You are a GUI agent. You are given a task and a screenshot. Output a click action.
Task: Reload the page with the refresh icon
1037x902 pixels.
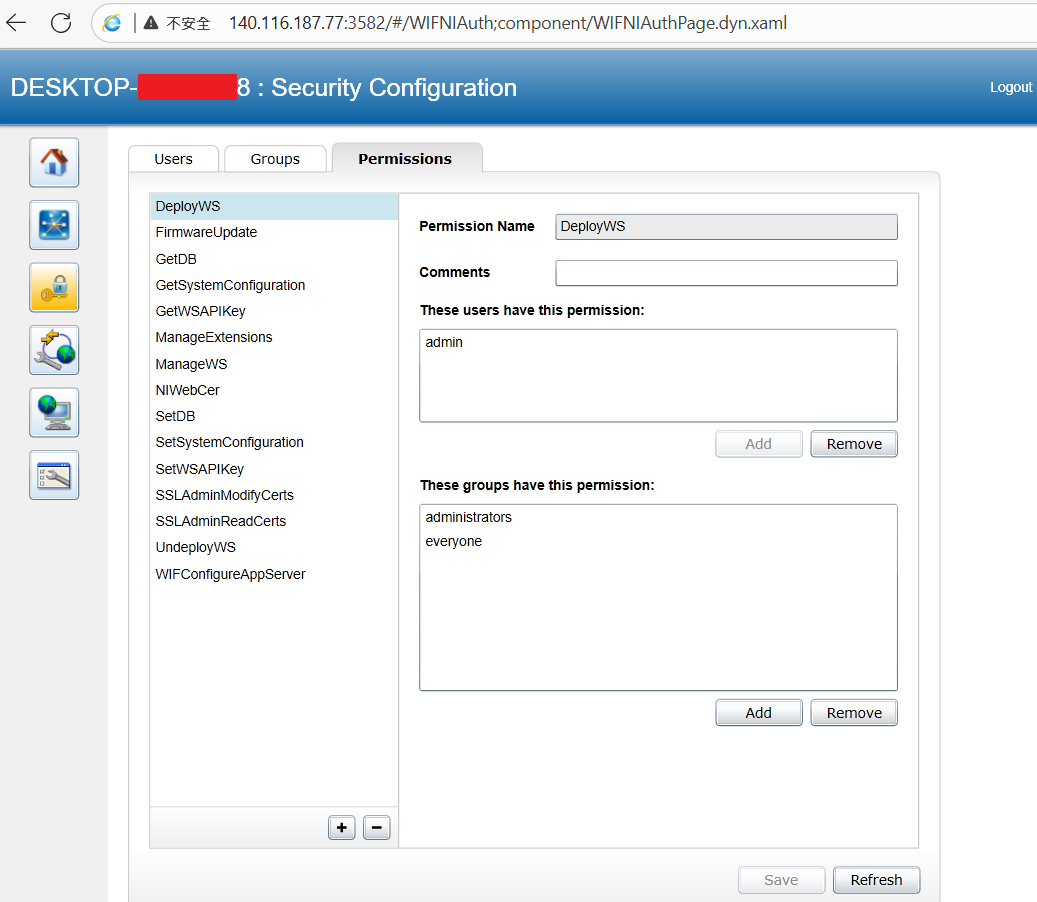point(61,22)
